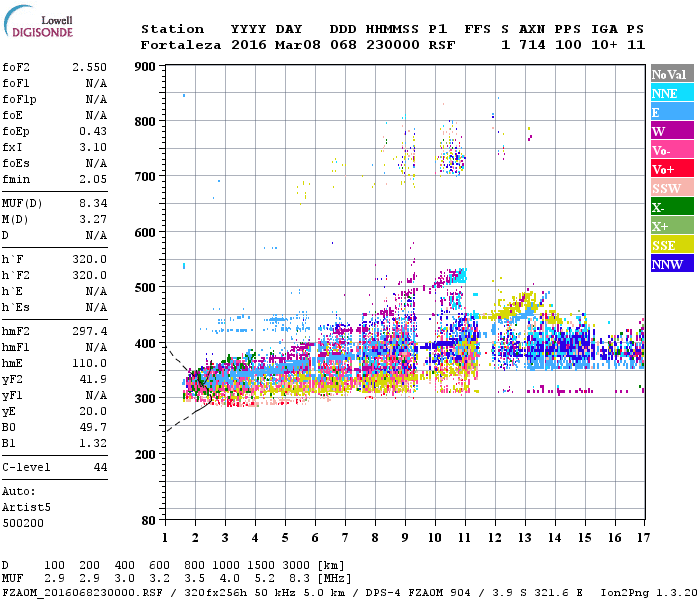Click the Mar08 date in the header
The width and height of the screenshot is (700, 600).
click(297, 45)
